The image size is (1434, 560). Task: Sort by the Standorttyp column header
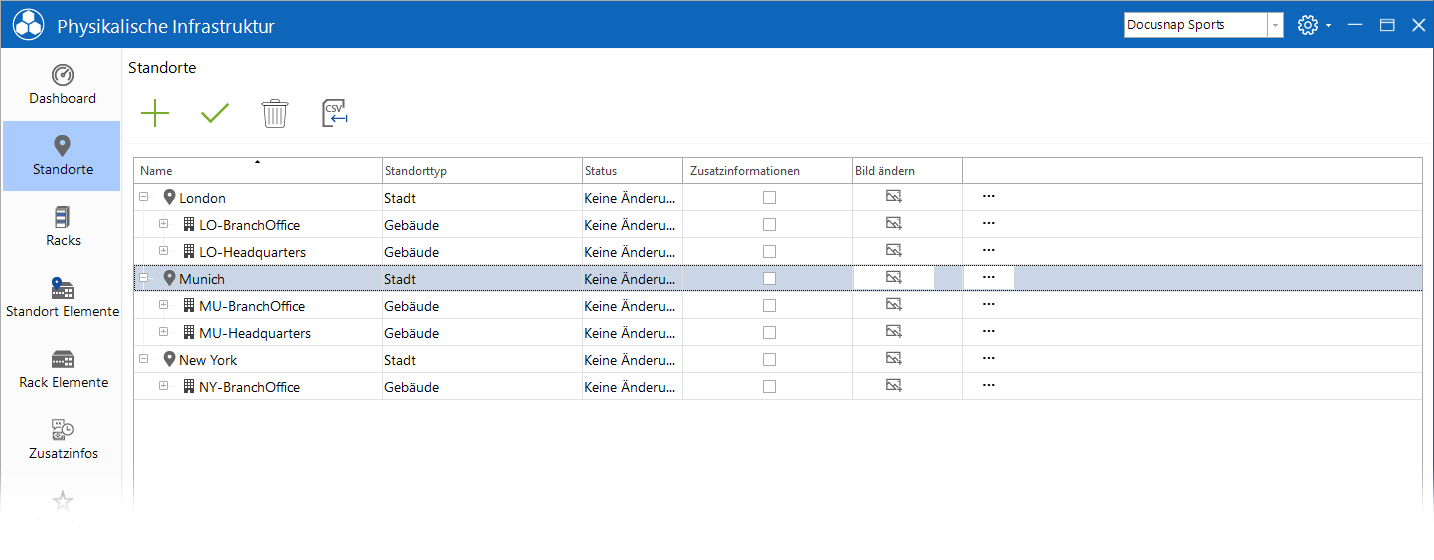click(x=482, y=171)
